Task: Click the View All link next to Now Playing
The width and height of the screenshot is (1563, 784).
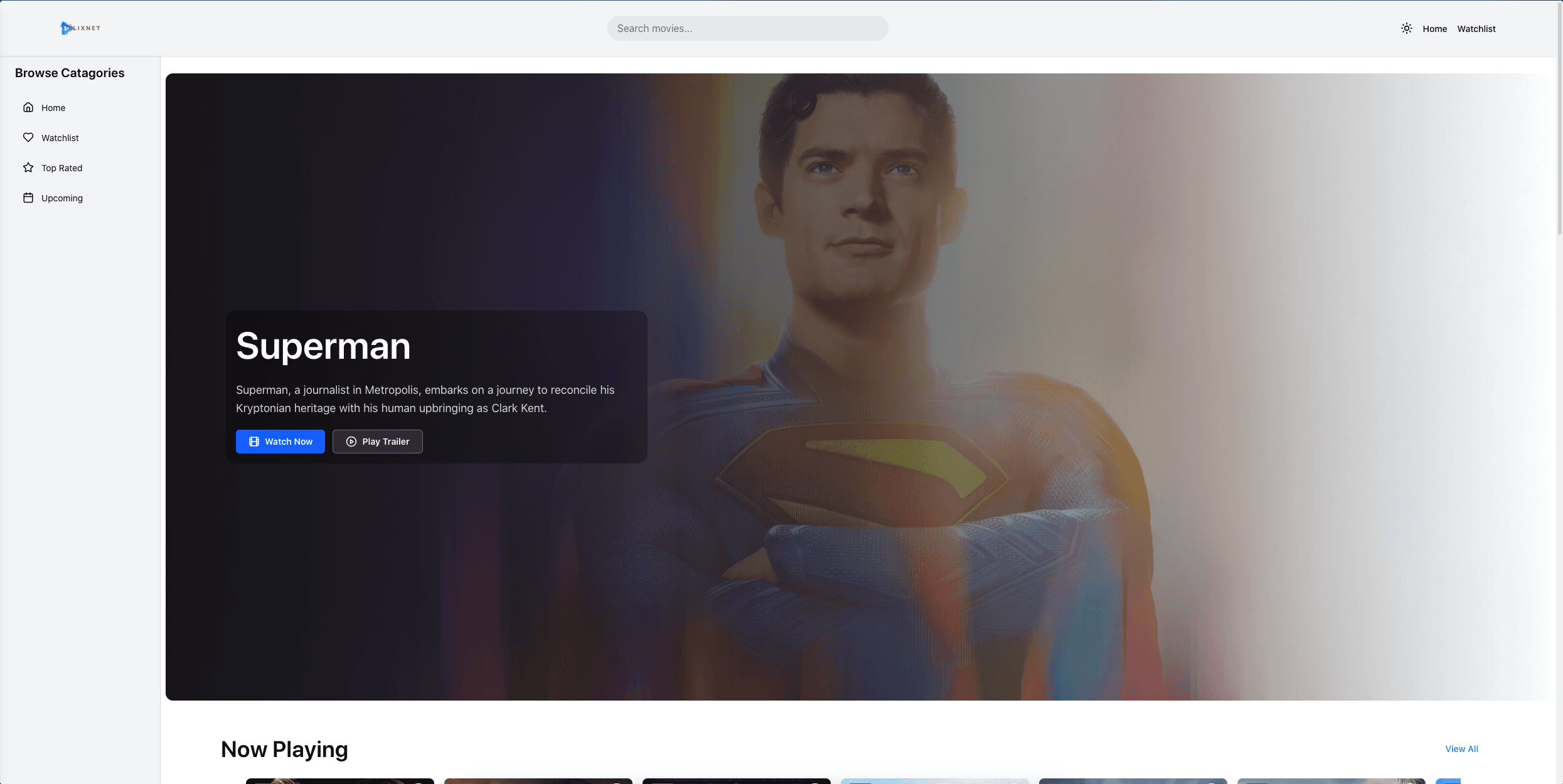Action: [x=1461, y=748]
